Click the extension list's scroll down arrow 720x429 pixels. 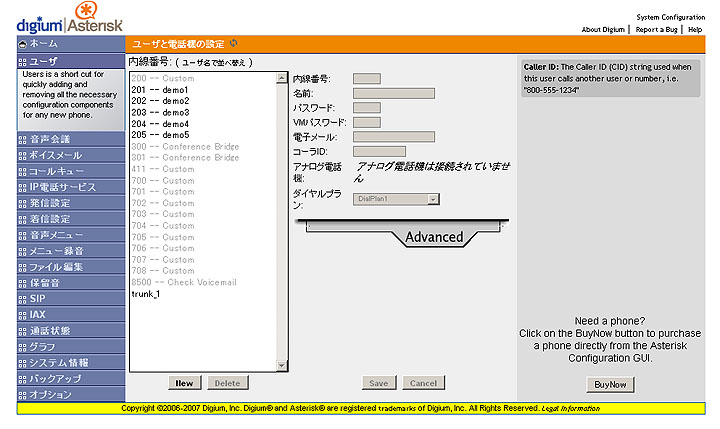pos(282,367)
